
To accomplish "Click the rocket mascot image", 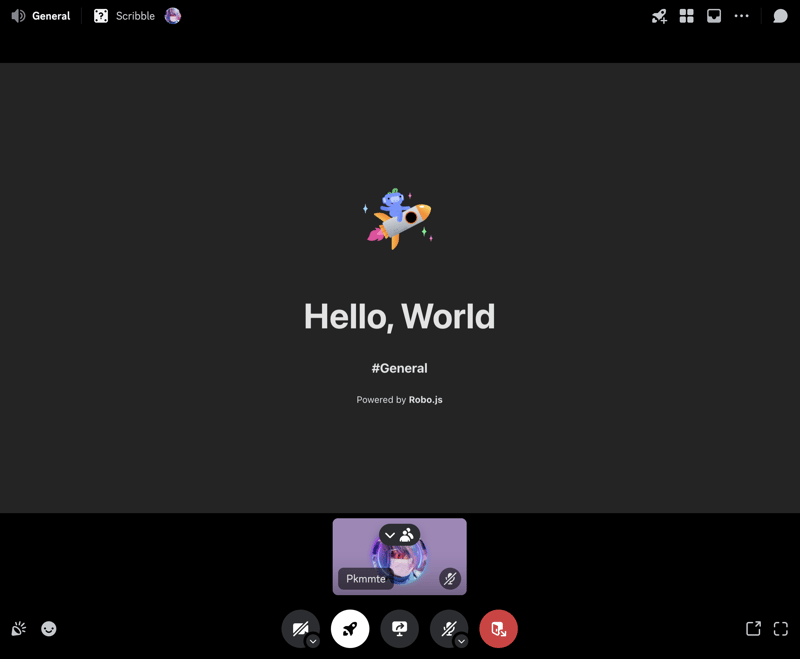I will pos(399,218).
